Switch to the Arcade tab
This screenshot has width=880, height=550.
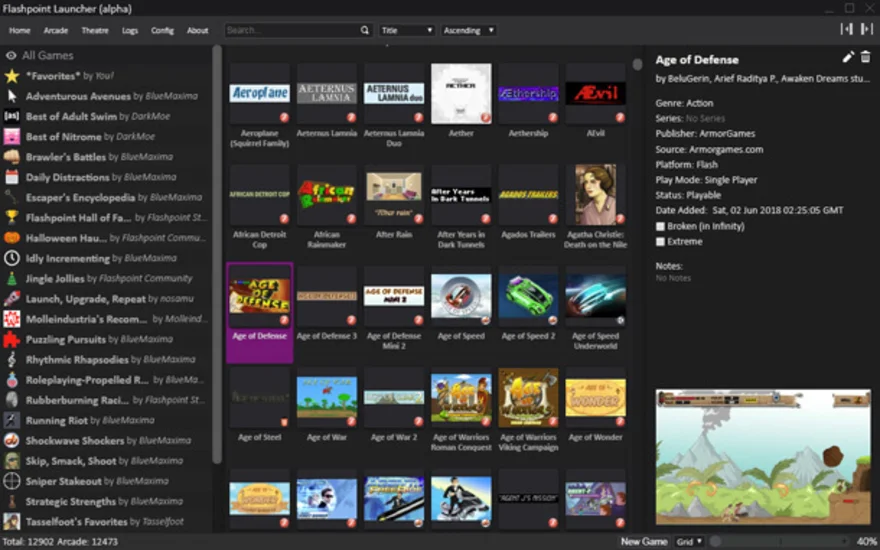(56, 30)
